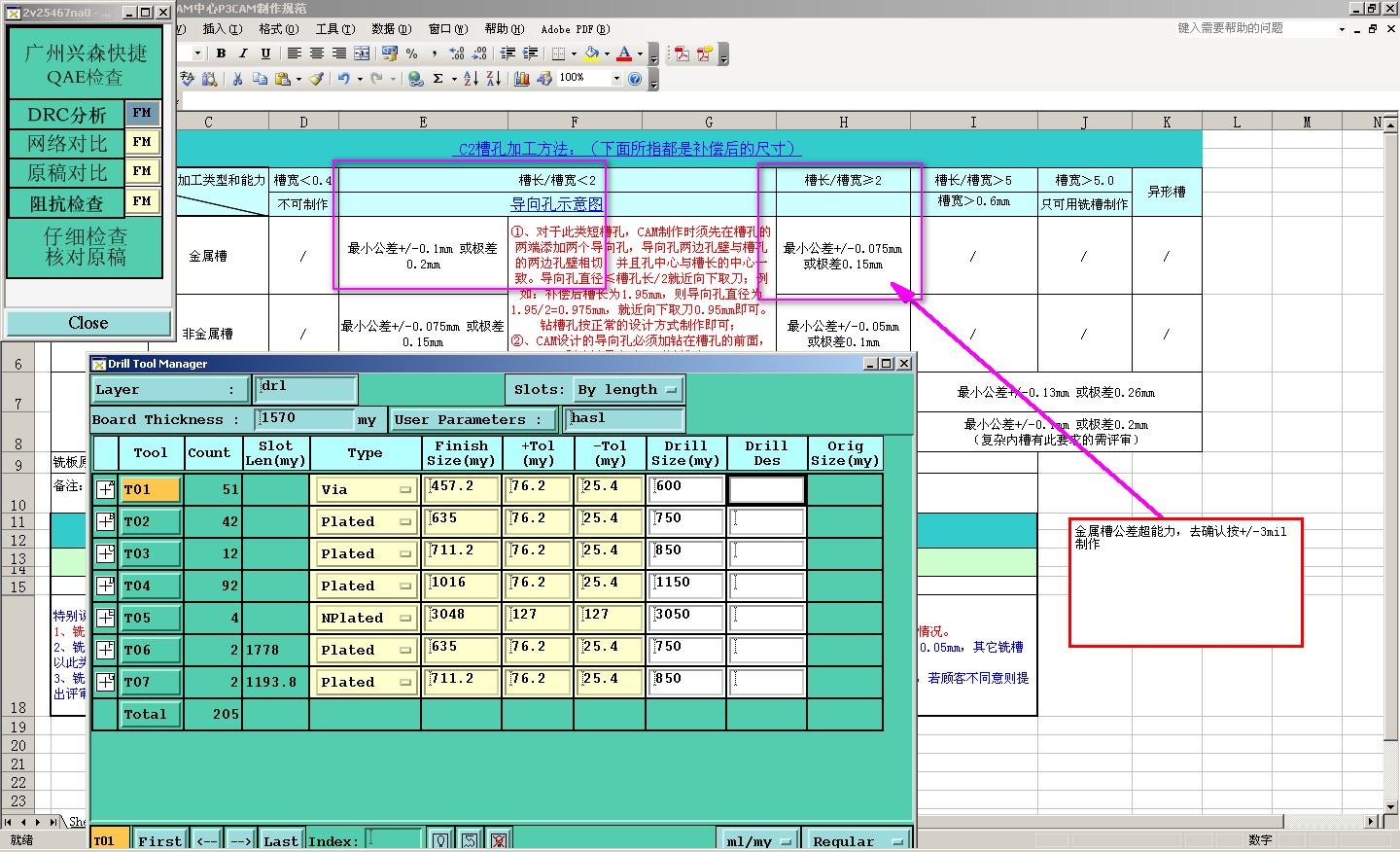Click the DRC分析 button
Screen dimensions: 1400x852
tap(66, 114)
